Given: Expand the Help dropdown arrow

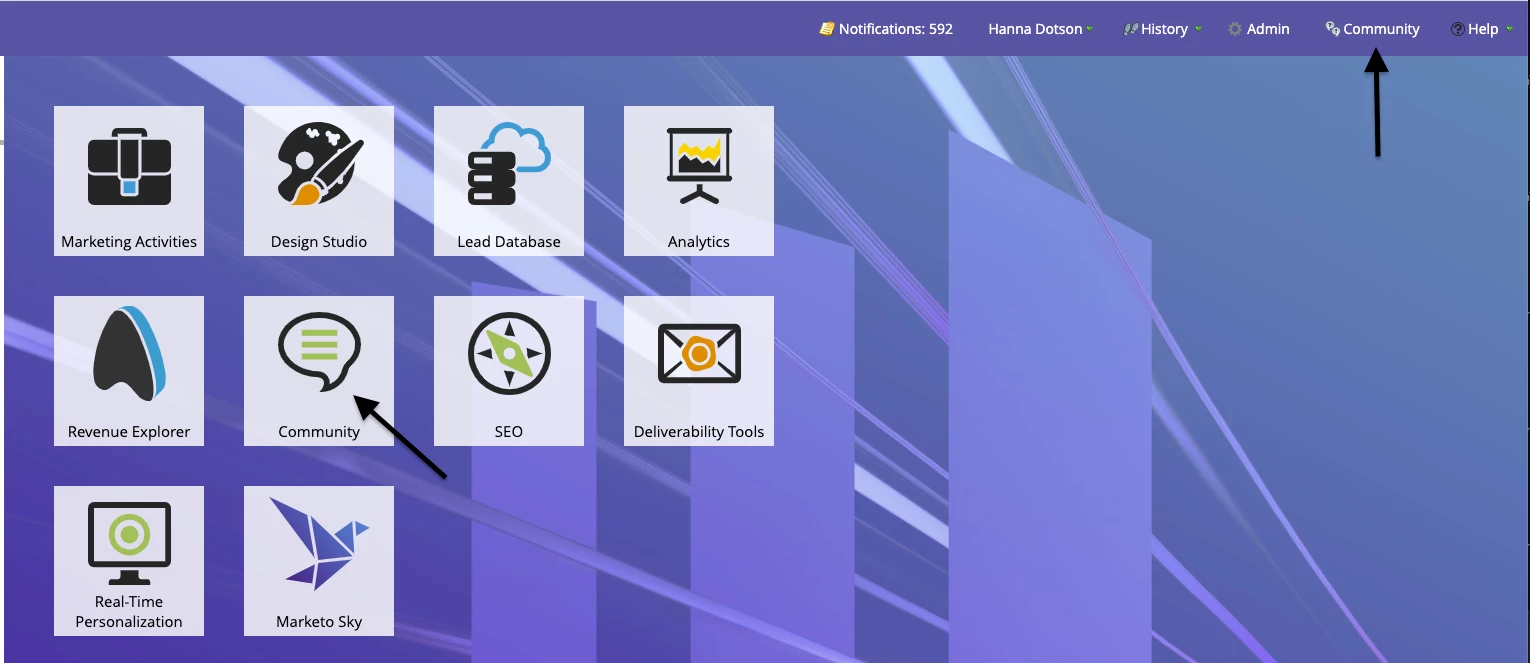Looking at the screenshot, I should click(1509, 29).
